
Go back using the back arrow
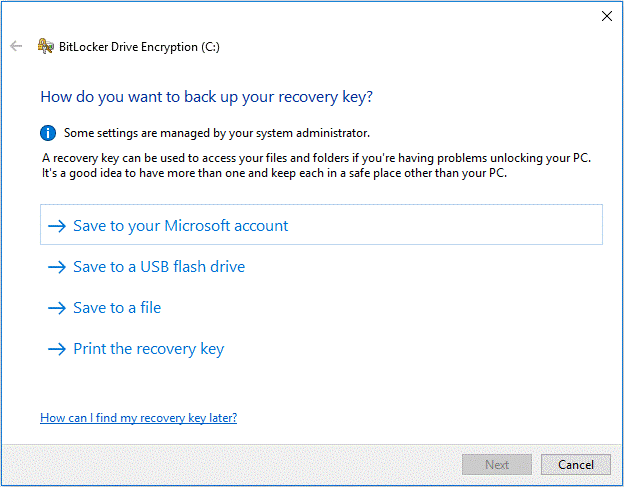point(16,46)
